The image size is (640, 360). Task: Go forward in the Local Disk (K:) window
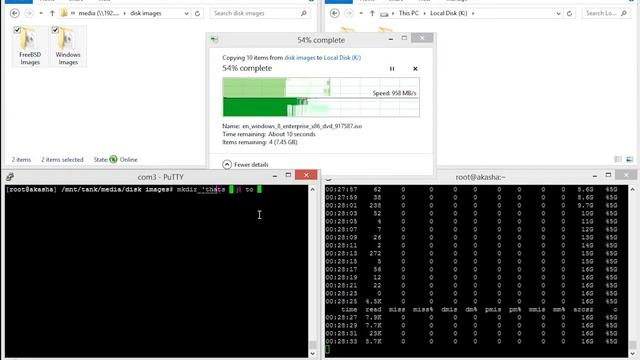click(349, 13)
